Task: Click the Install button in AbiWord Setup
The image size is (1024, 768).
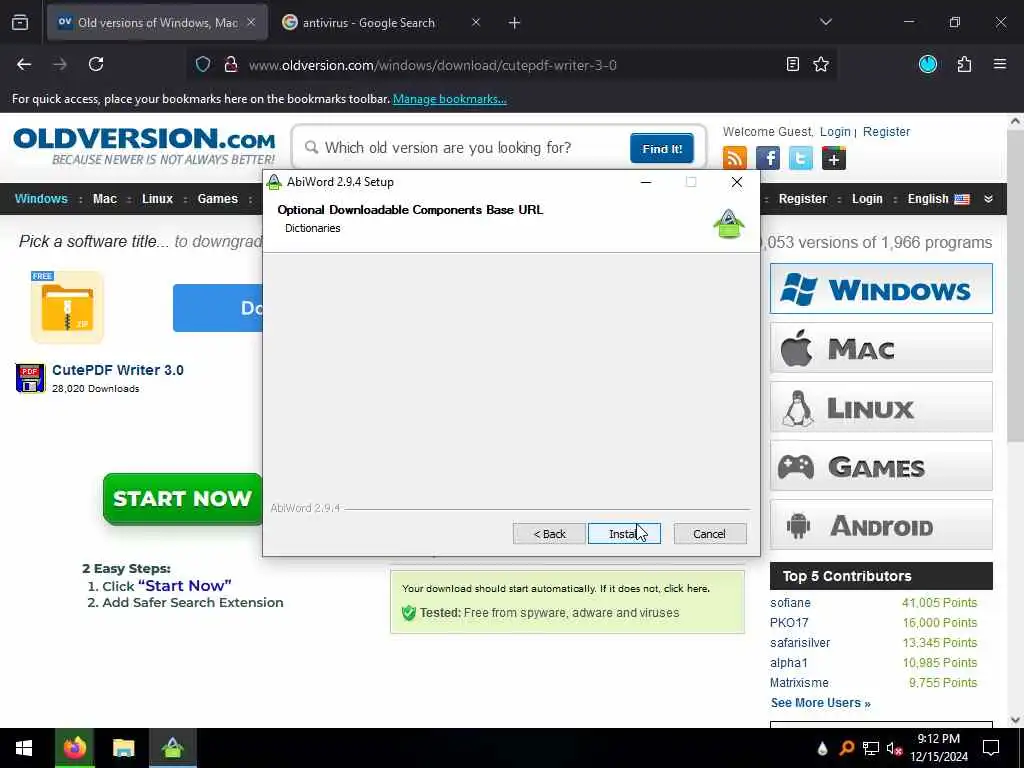Action: 624,534
